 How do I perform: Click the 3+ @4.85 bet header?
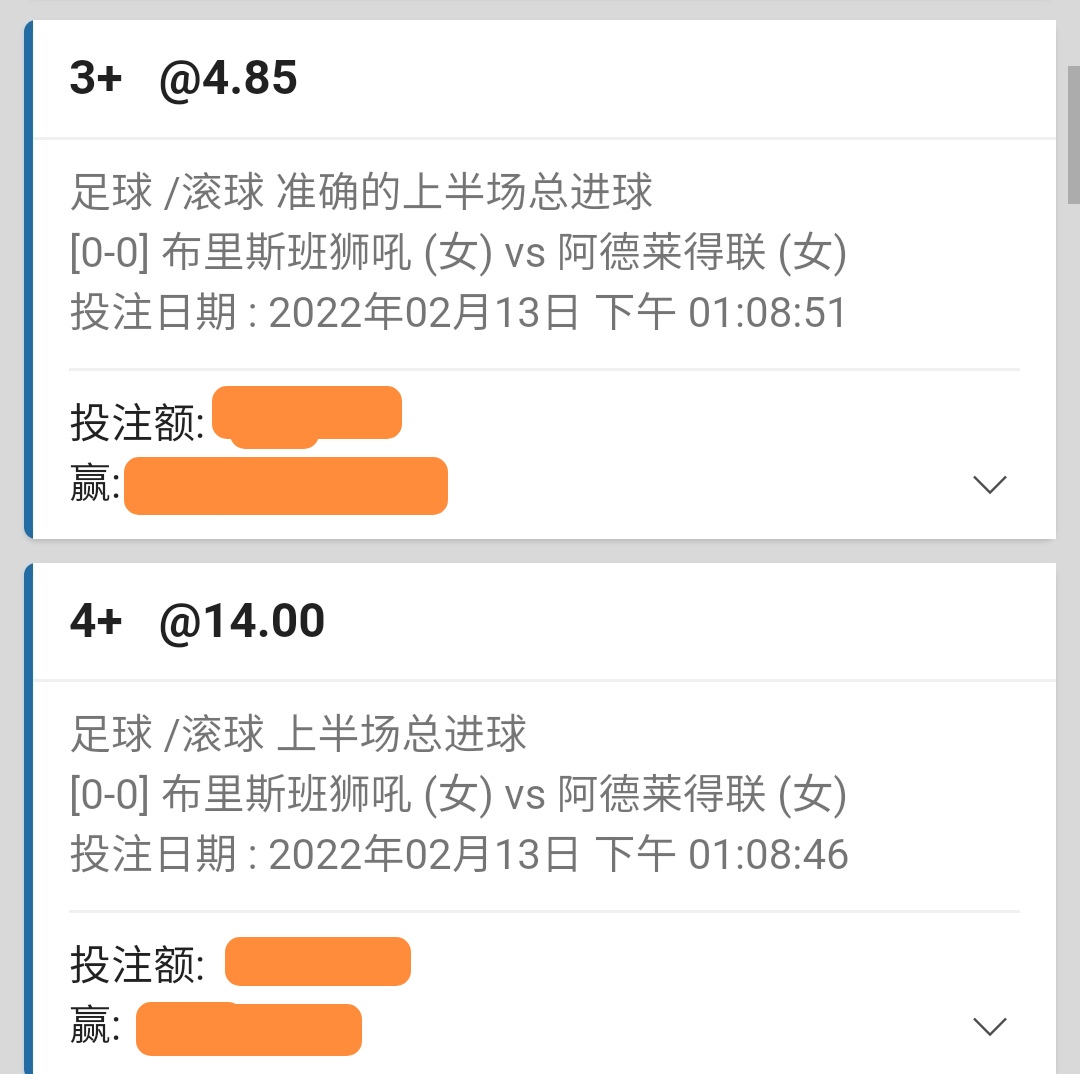click(x=184, y=78)
